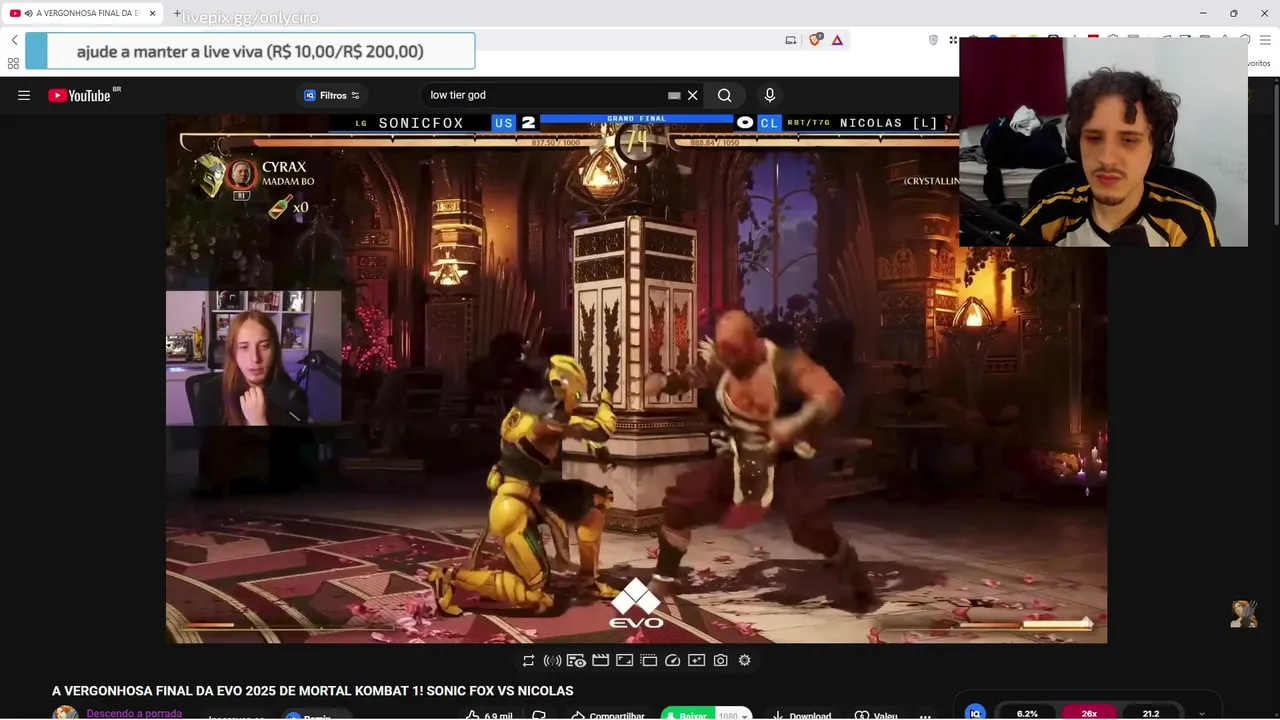The image size is (1280, 720).
Task: Close the YouTube browser tab
Action: [152, 13]
